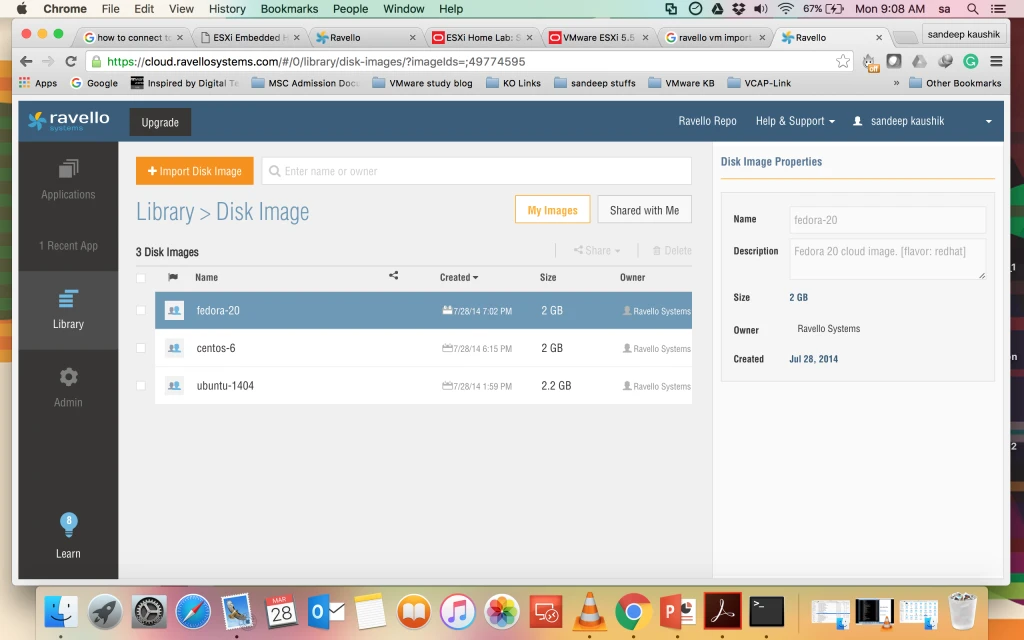Click the name or owner search field
The image size is (1024, 640).
(x=477, y=171)
